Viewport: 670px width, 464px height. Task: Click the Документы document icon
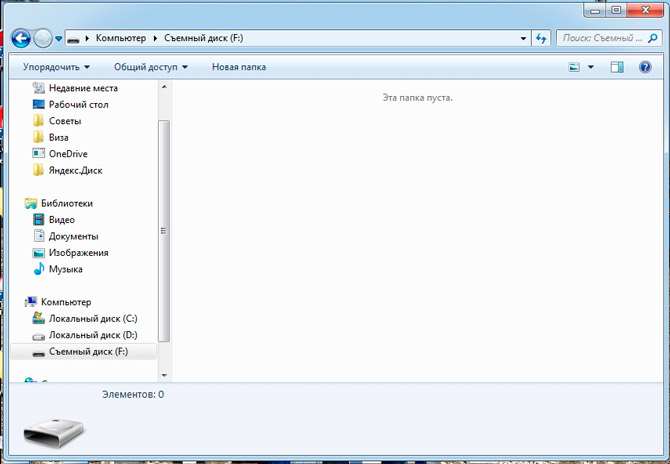pyautogui.click(x=39, y=236)
